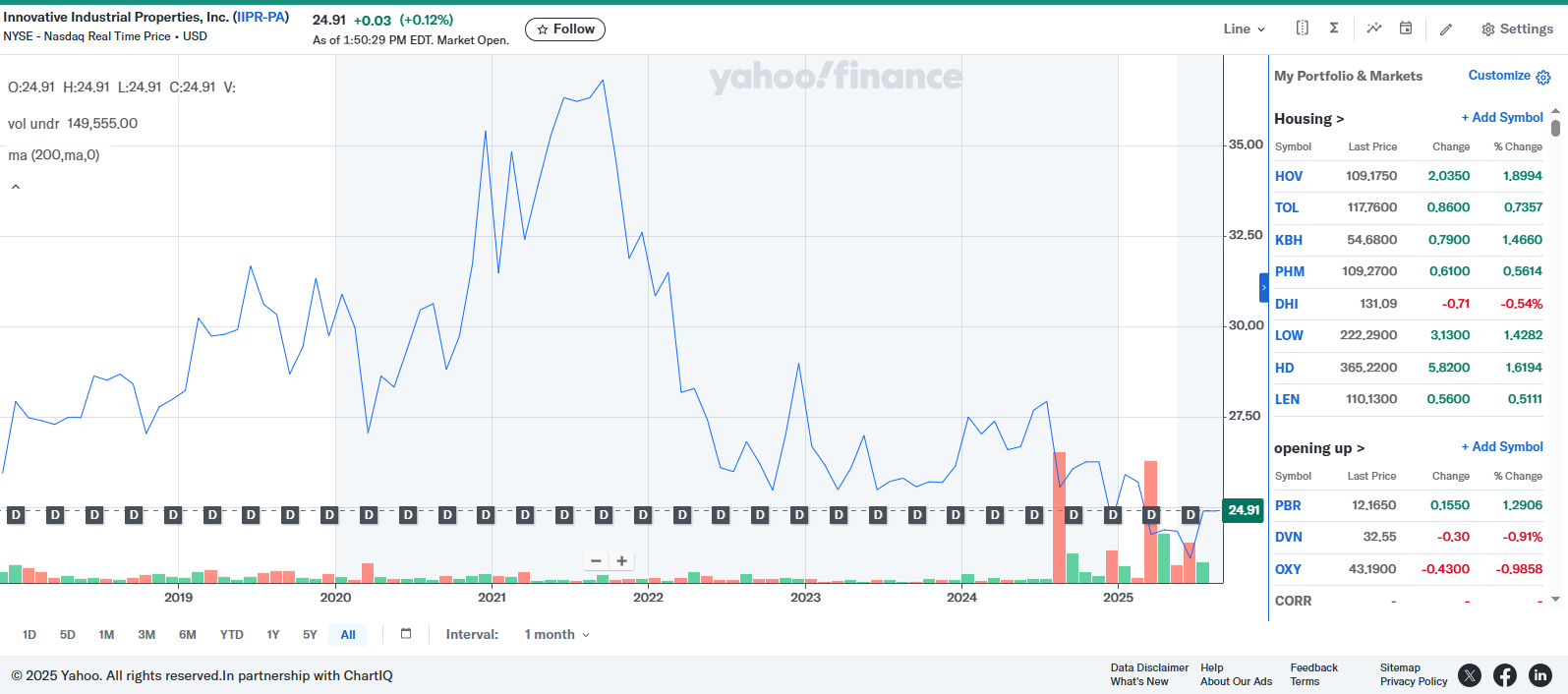The width and height of the screenshot is (1568, 694).
Task: Click the sidebar vertical scrollbar thumb
Action: [1556, 129]
